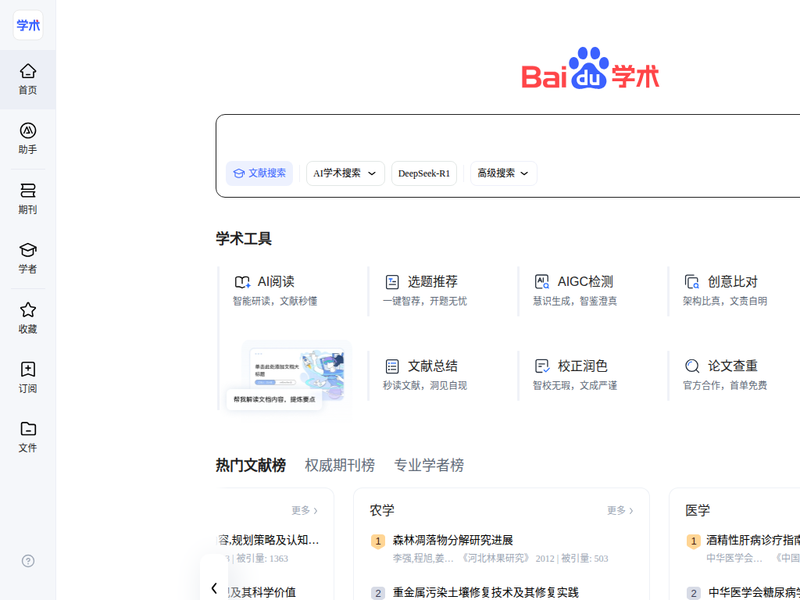Switch to the 热门文献榜 tab
800x600 pixels.
251,465
